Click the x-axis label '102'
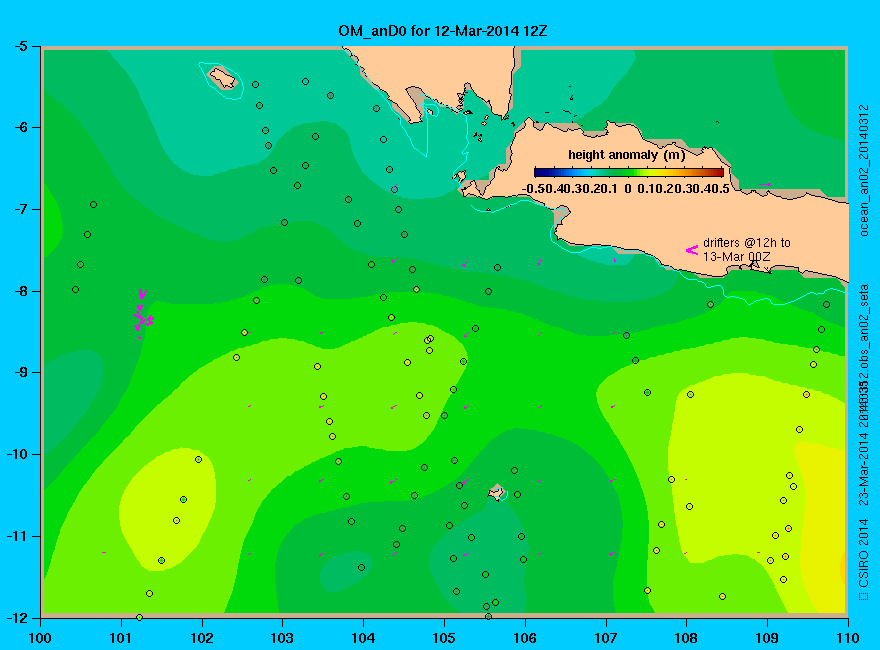 pos(201,638)
